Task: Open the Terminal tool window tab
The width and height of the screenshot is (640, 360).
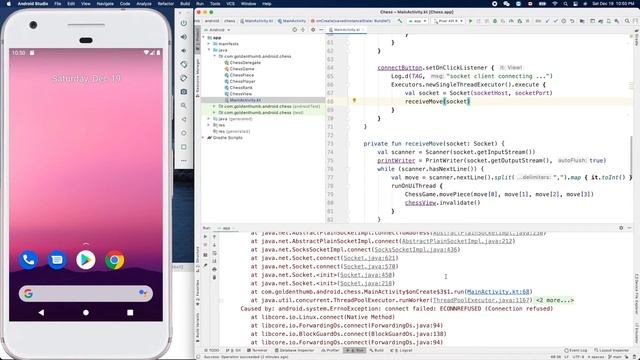Action: (257, 350)
